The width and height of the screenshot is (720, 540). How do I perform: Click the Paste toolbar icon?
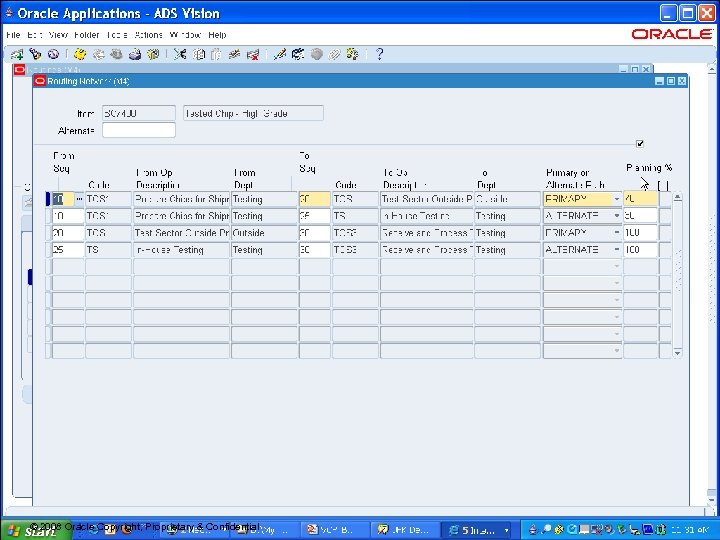(x=216, y=55)
